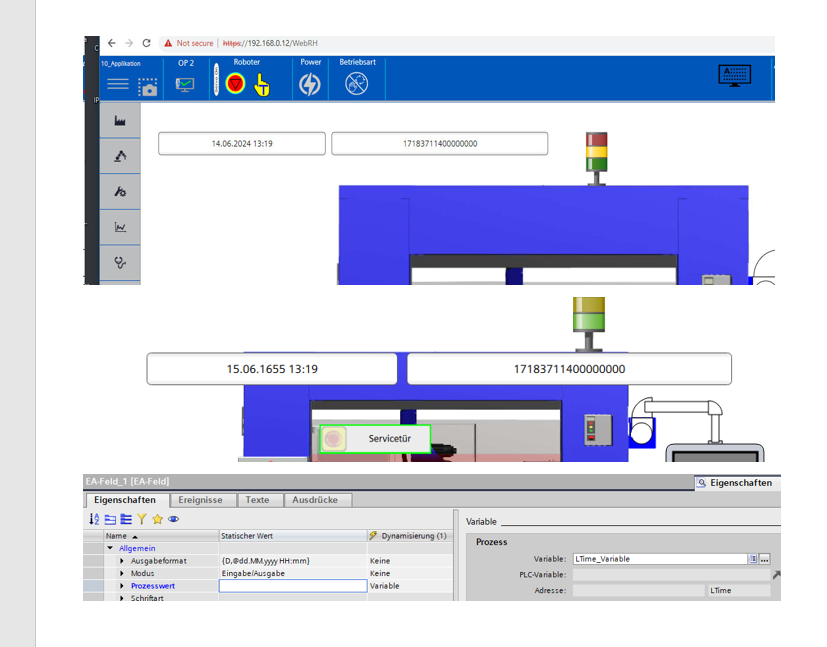
Task: Expand the Modus row
Action: (122, 573)
